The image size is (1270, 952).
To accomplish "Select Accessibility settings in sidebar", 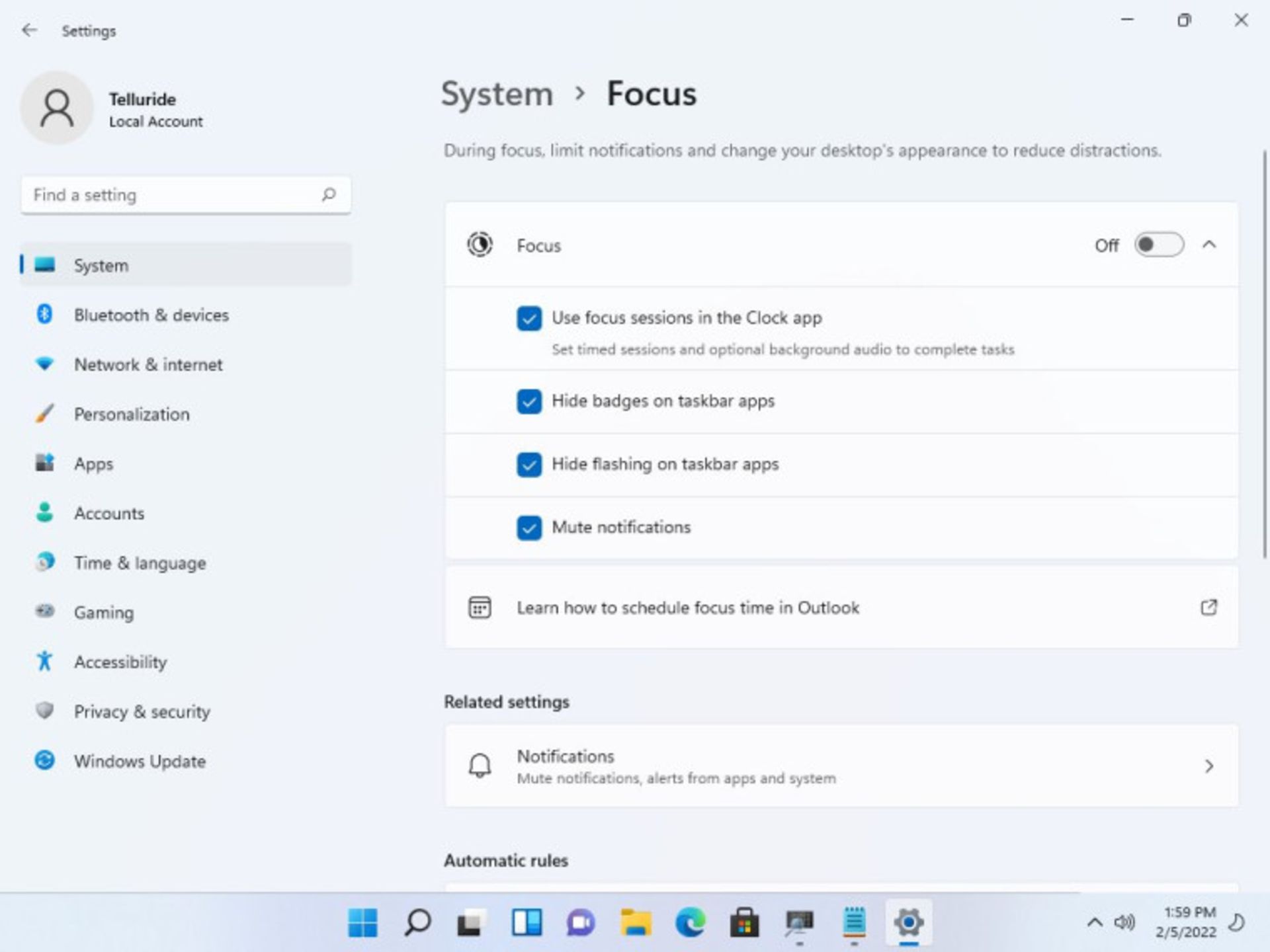I will (x=119, y=662).
